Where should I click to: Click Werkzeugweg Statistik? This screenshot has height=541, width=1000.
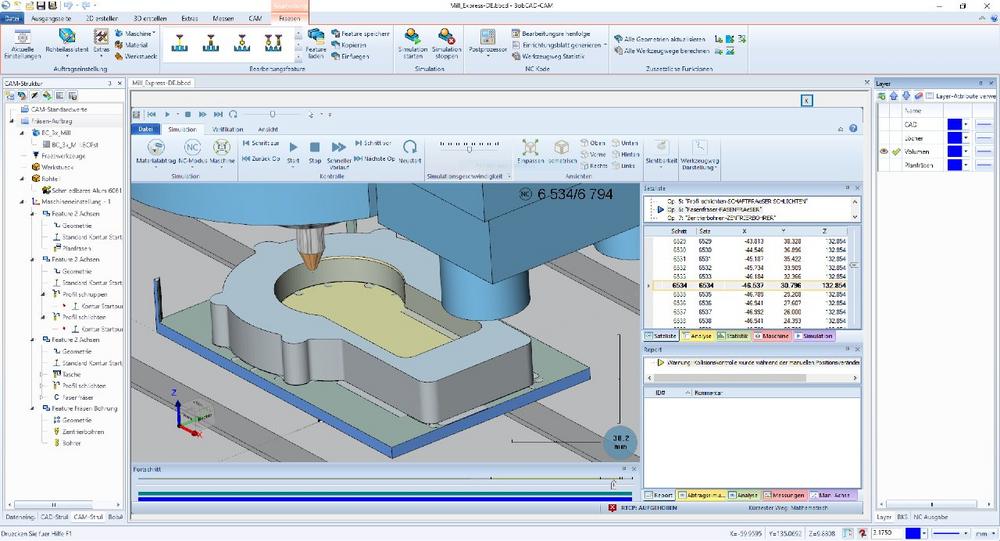tap(548, 56)
